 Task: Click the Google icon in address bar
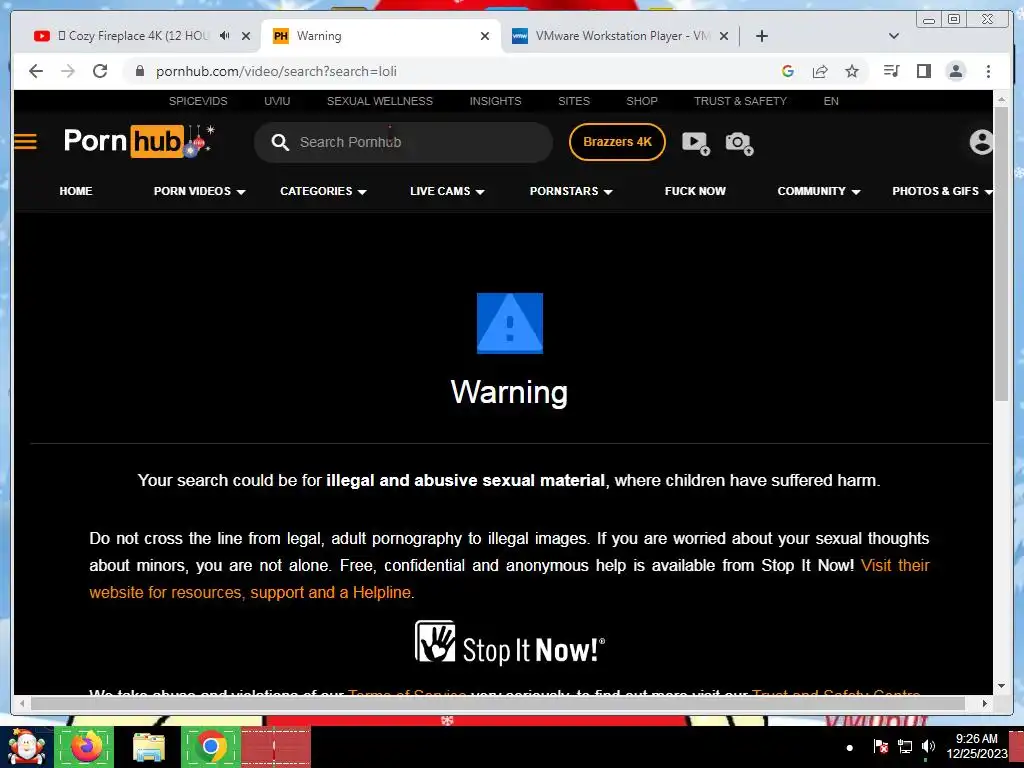point(788,71)
